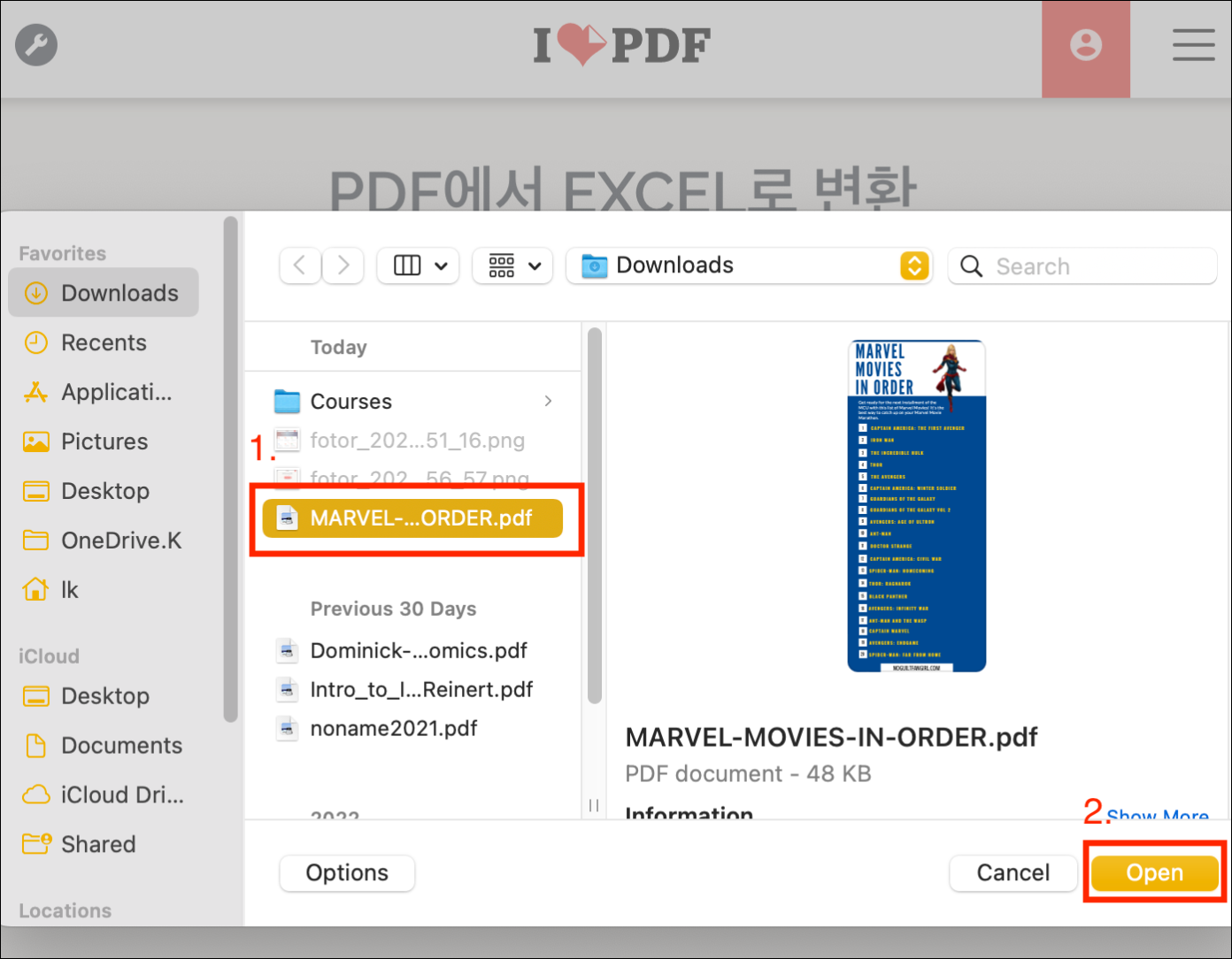1232x959 pixels.
Task: Expand the Courses folder chevron
Action: tap(548, 401)
